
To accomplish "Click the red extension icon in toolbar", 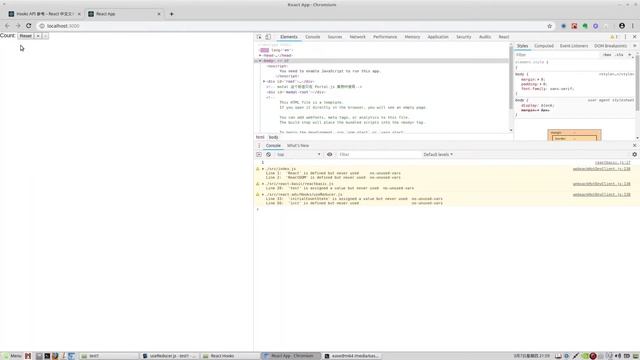I will (x=574, y=26).
